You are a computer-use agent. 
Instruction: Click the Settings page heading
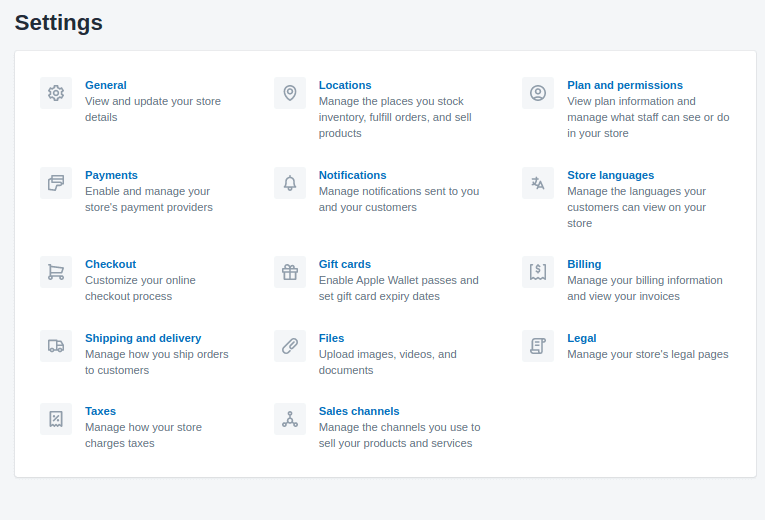(59, 22)
